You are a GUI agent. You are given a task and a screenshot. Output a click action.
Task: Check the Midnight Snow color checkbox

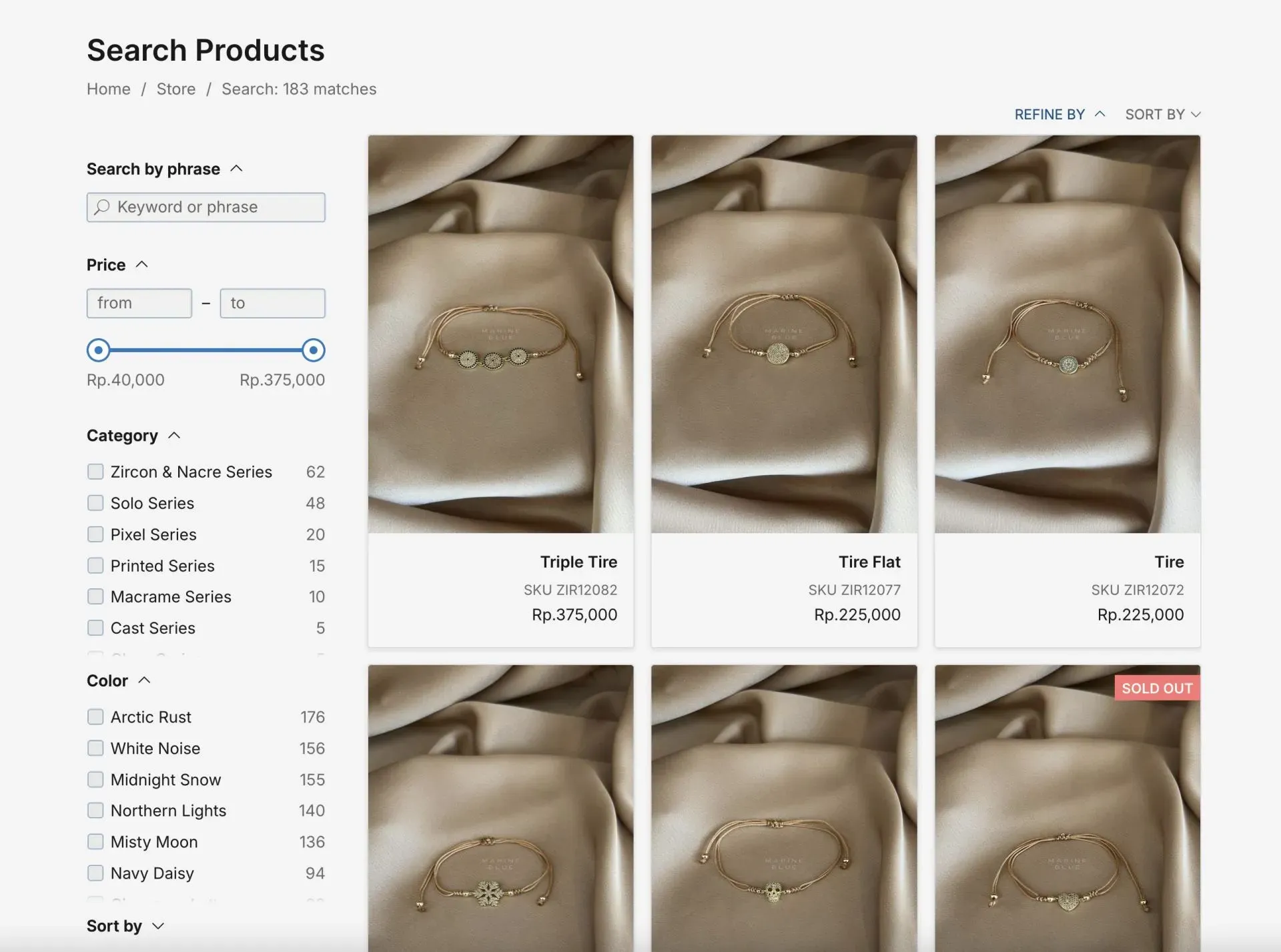(x=95, y=780)
